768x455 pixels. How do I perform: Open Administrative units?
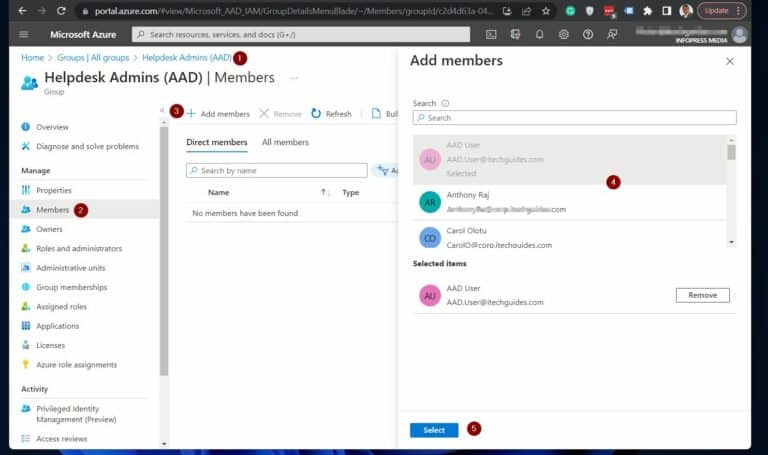click(x=71, y=268)
